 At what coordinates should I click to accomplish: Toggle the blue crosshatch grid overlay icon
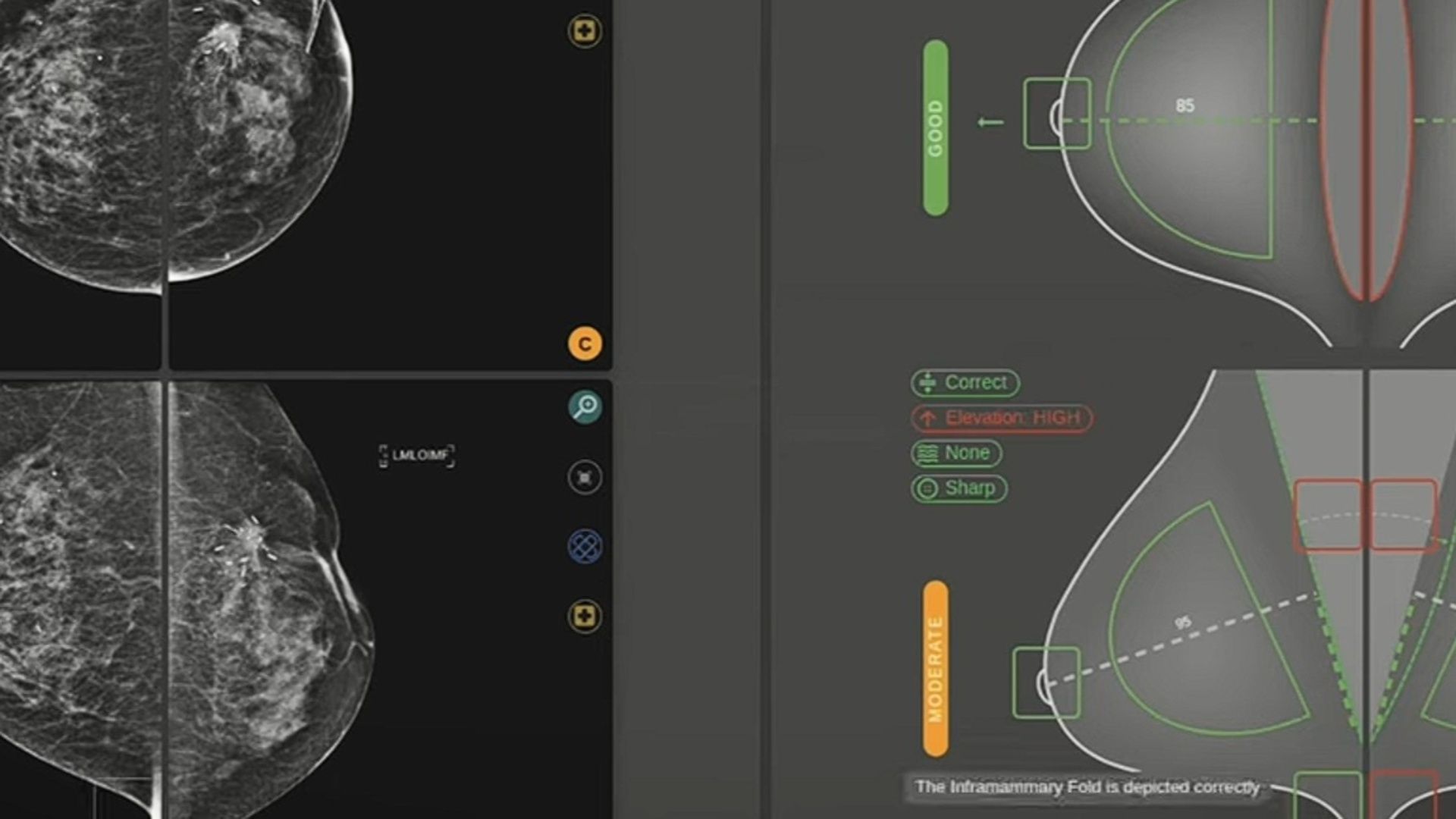pos(585,546)
